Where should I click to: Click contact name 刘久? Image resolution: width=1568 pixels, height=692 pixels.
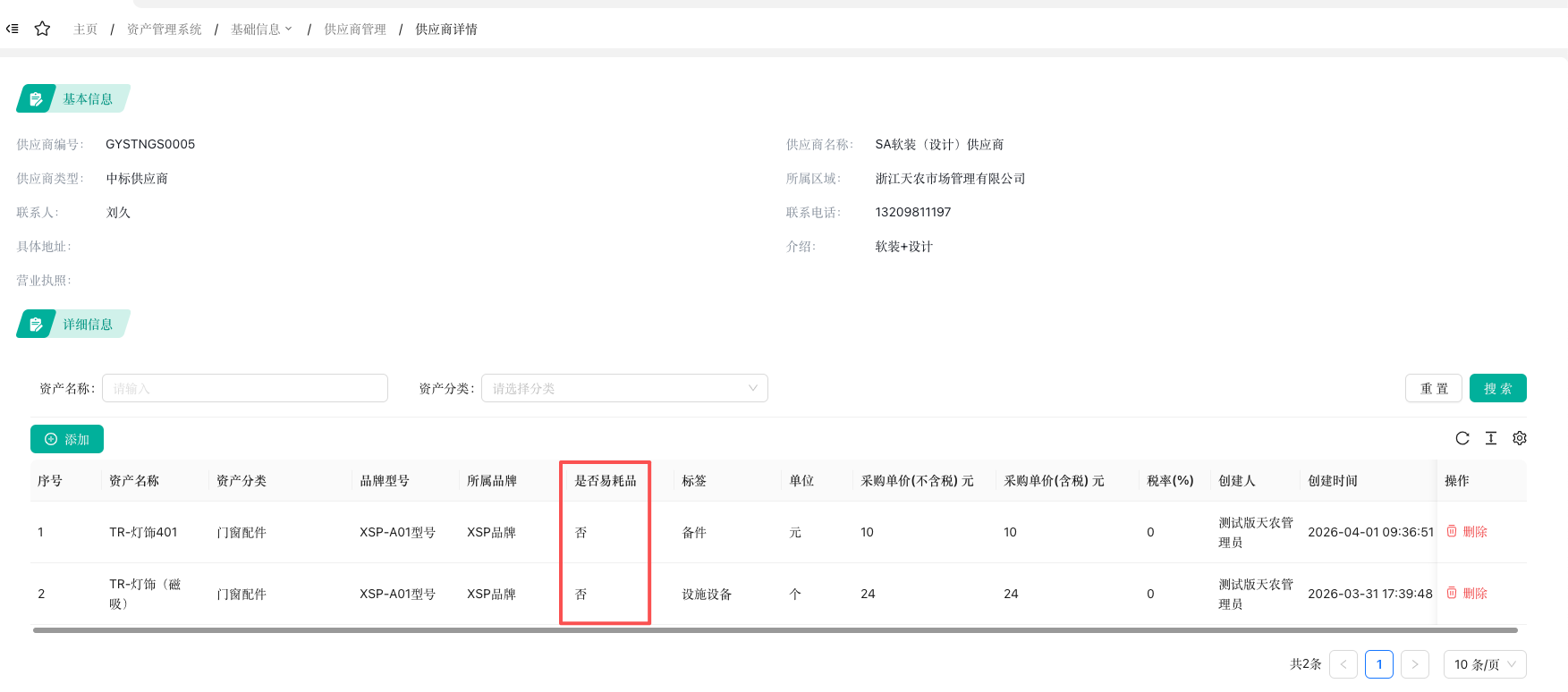coord(118,212)
